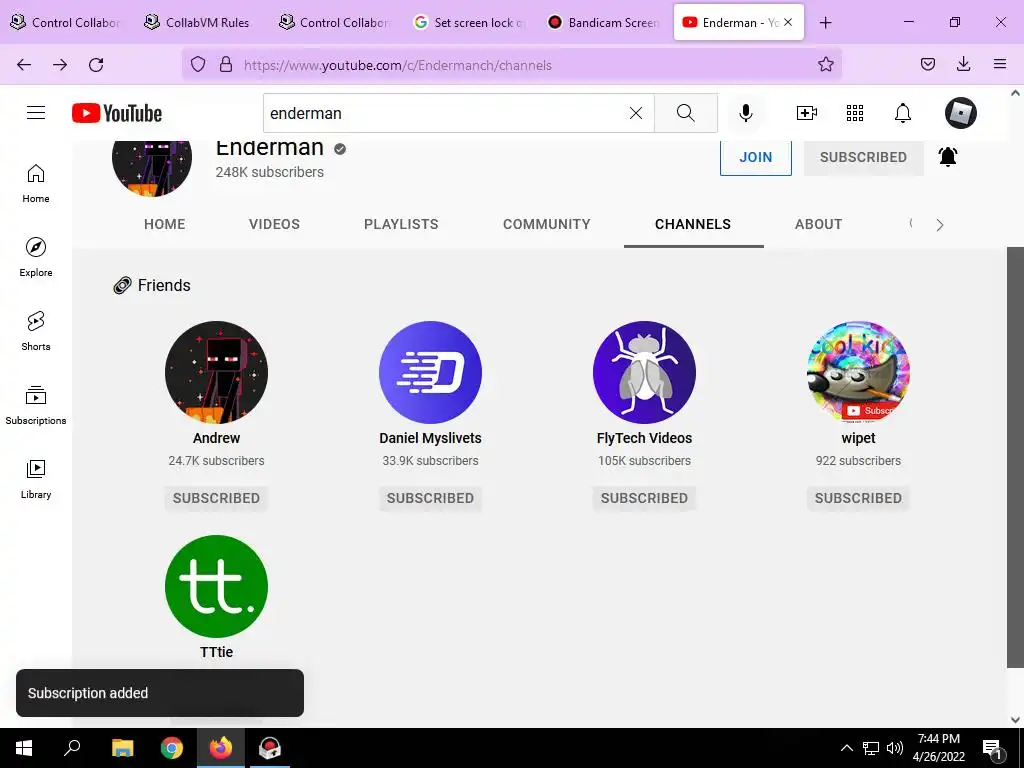Open Chrome from the taskbar
1024x768 pixels.
[x=172, y=748]
